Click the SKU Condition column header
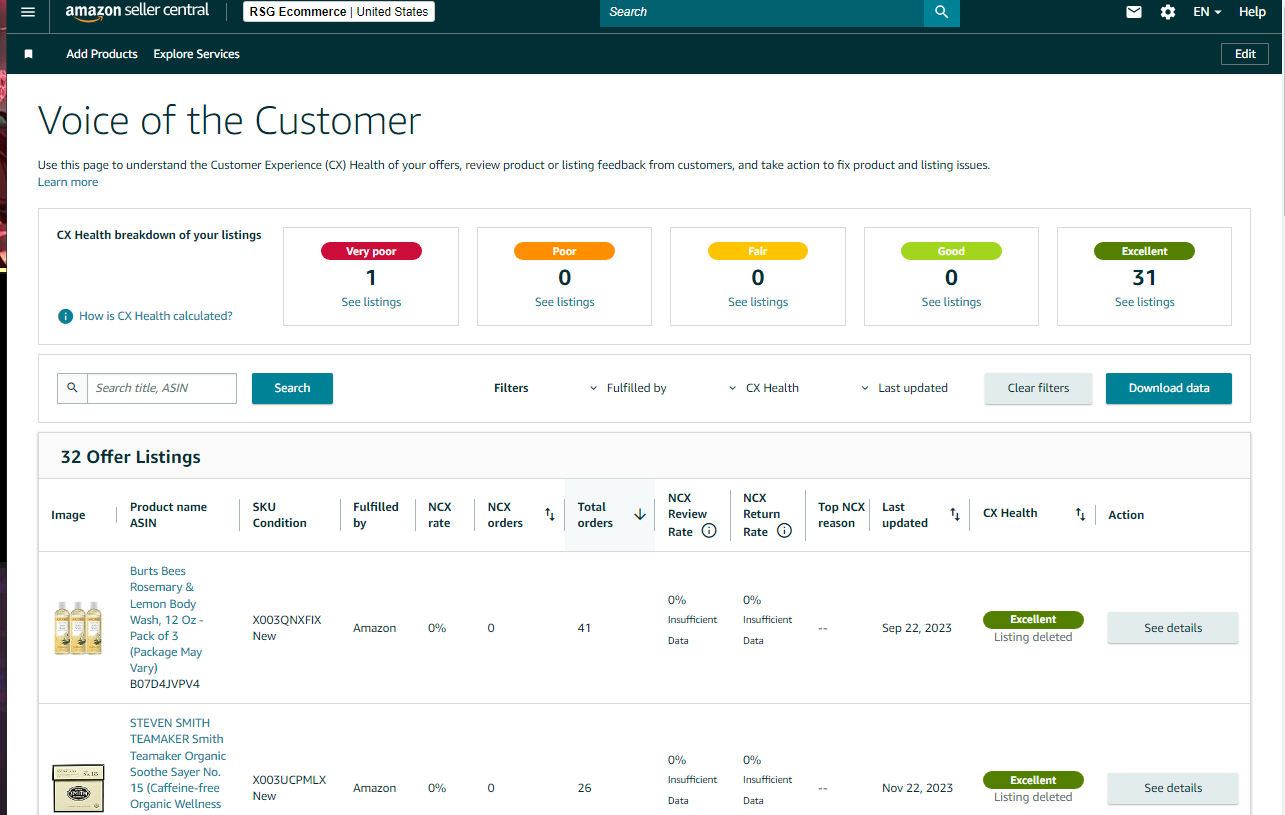This screenshot has height=815, width=1285. [280, 515]
